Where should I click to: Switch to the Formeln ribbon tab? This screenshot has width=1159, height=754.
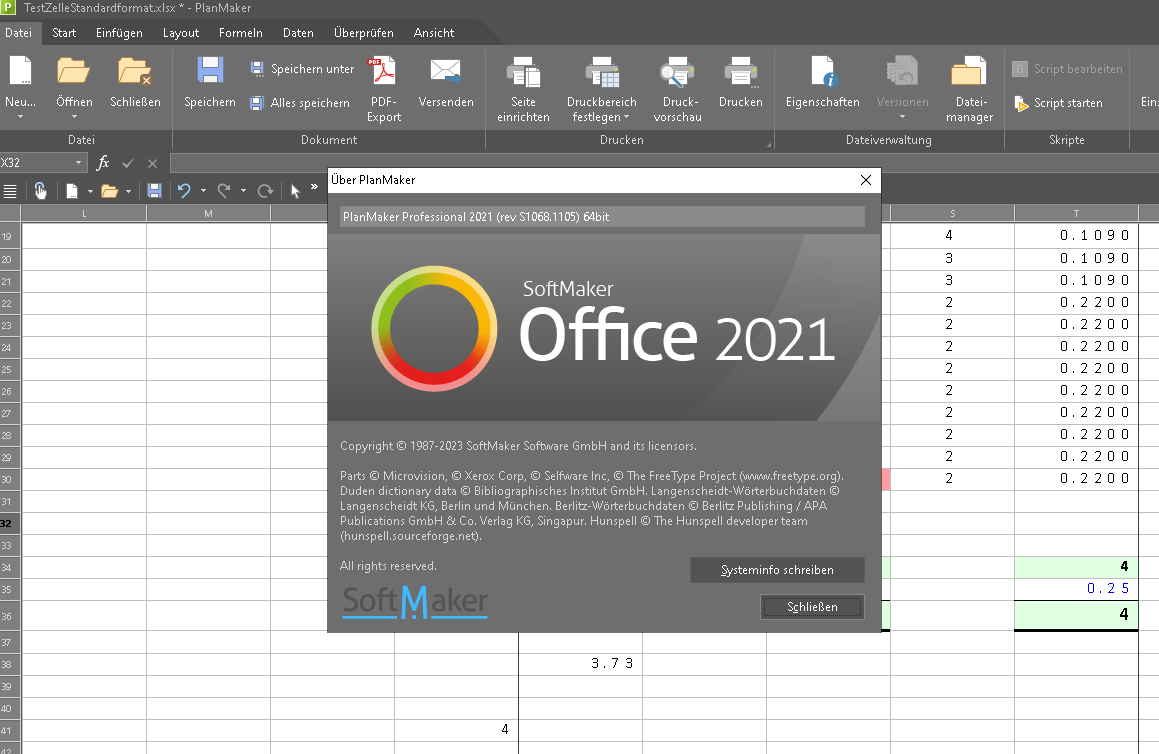(240, 33)
